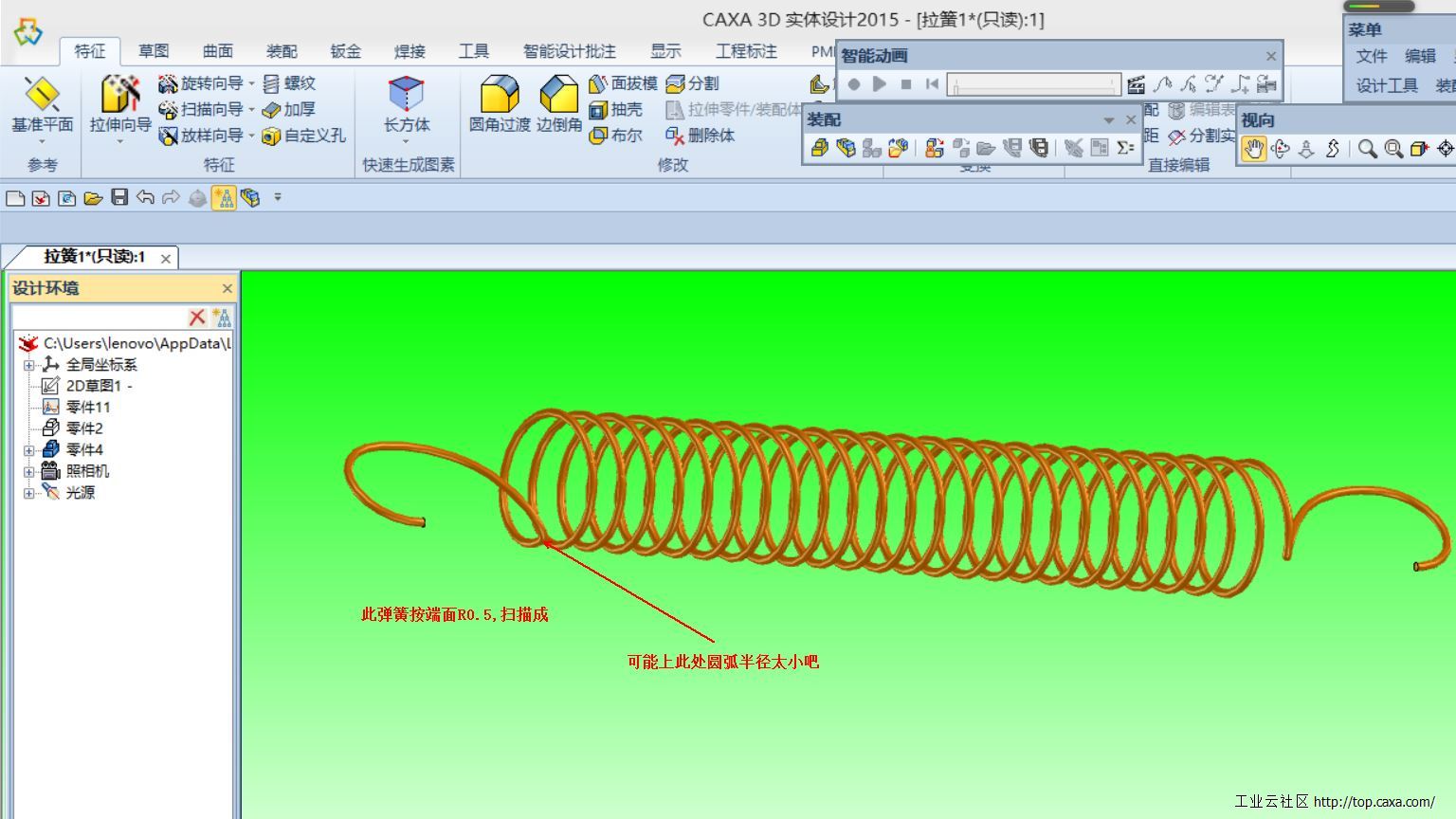Screen dimensions: 1456x819
Task: Apply 边倒角 edge chamfer
Action: (x=559, y=104)
